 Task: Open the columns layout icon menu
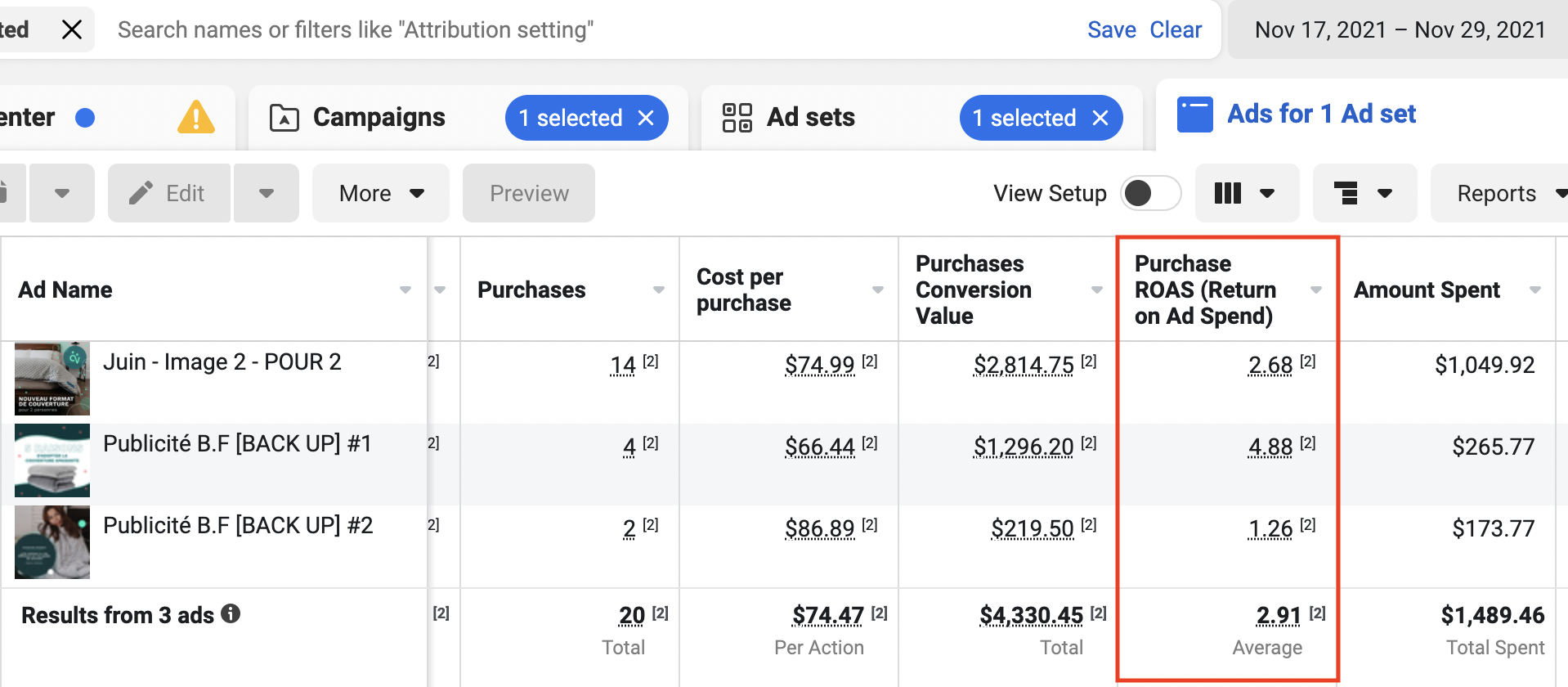point(1246,193)
